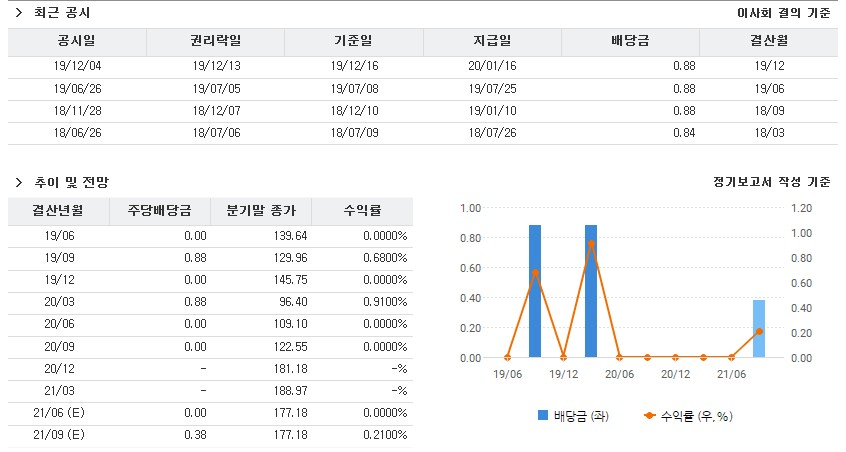Select the 지급일 column header
This screenshot has height=452, width=846.
coord(492,42)
